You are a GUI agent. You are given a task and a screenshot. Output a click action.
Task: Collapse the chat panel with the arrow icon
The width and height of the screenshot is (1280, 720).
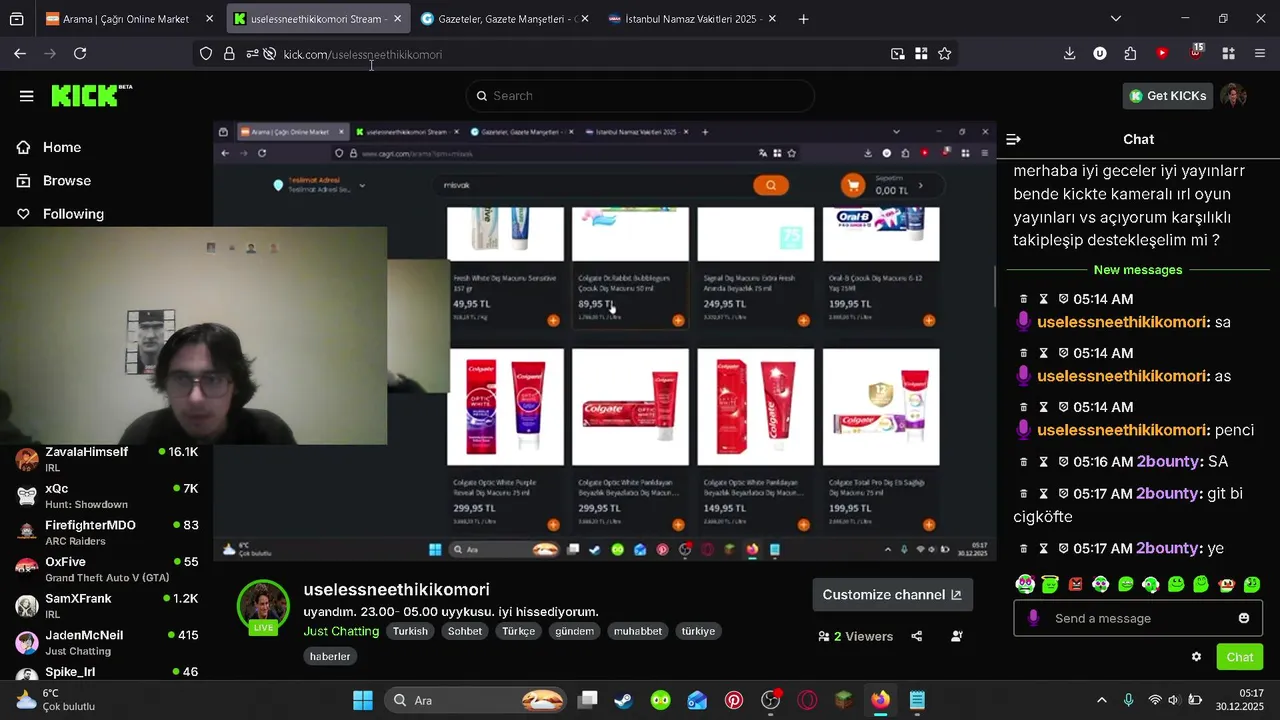(1013, 140)
